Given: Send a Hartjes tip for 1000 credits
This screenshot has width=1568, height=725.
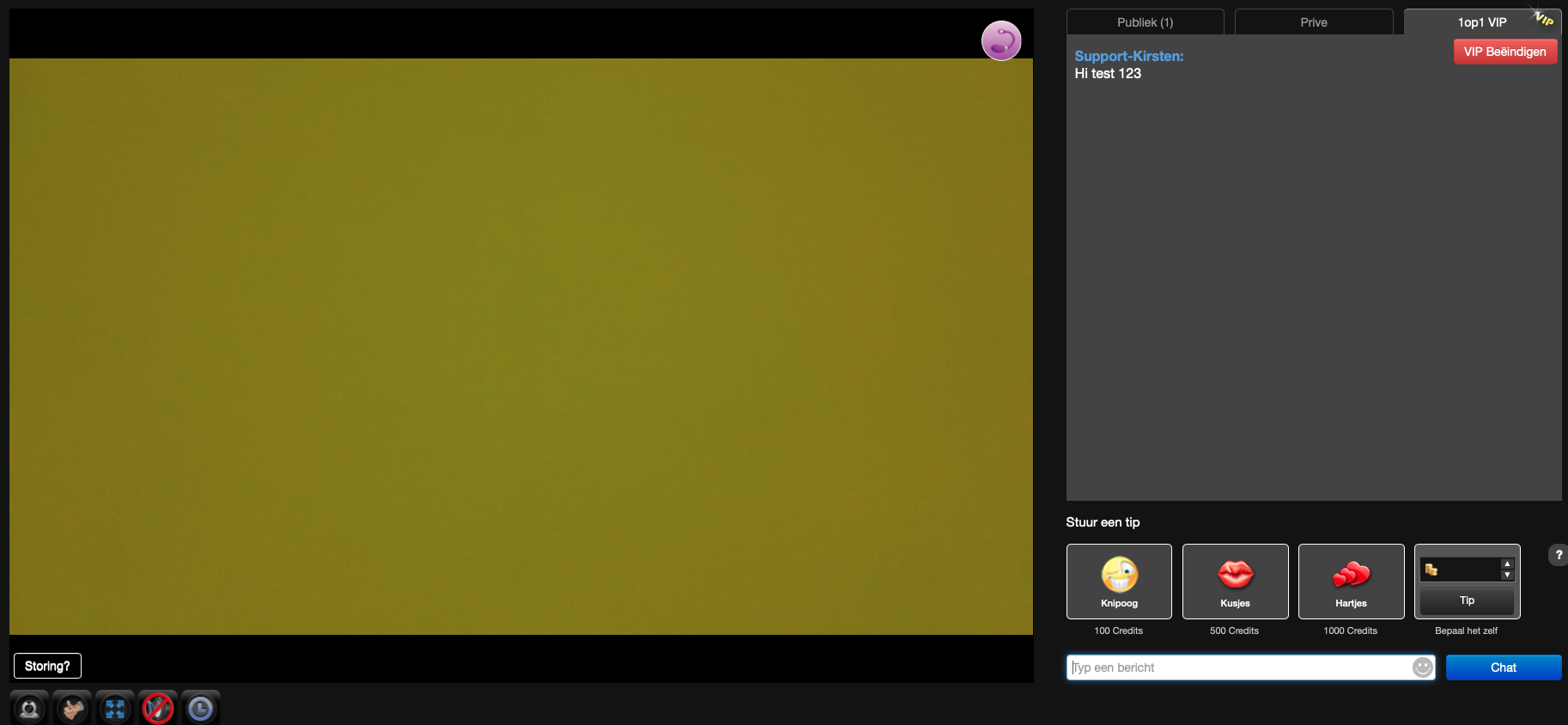Looking at the screenshot, I should coord(1351,582).
